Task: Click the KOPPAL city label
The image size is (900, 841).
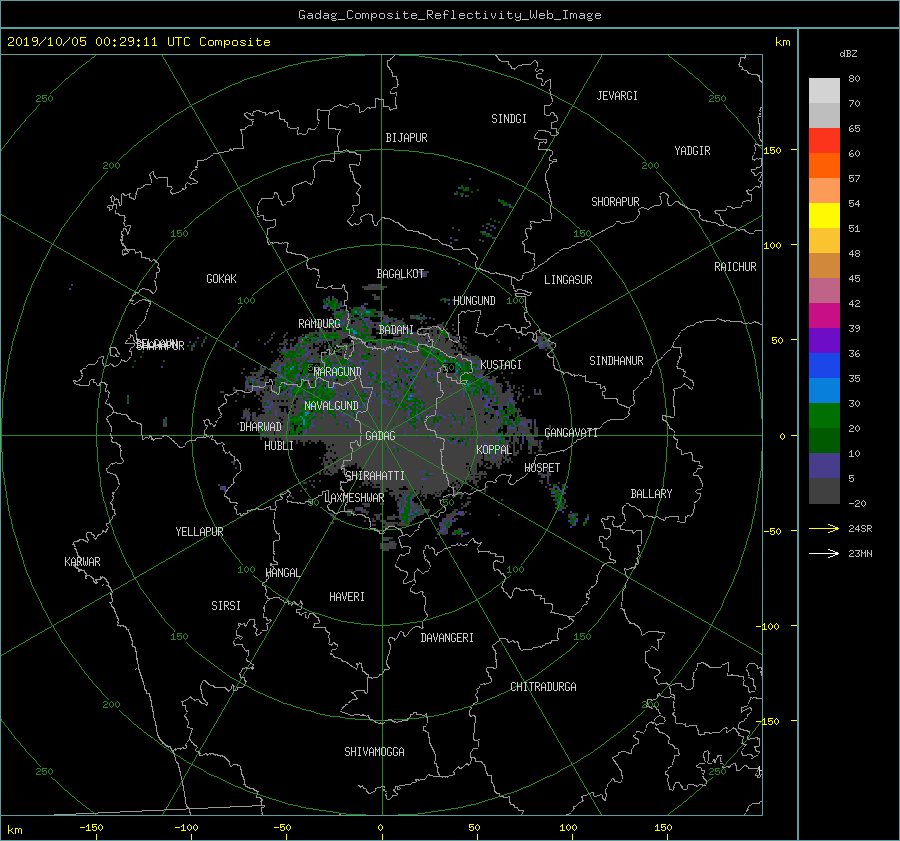Action: (x=494, y=450)
